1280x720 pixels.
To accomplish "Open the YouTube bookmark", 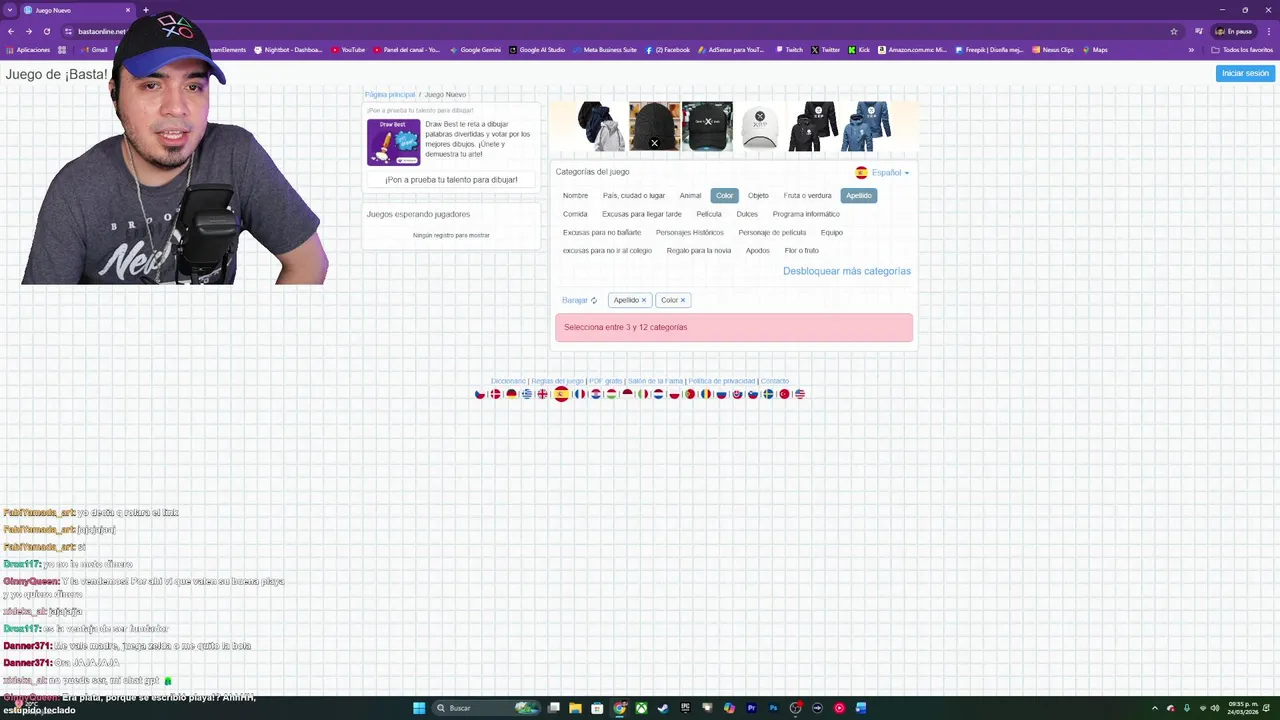I will [x=348, y=50].
